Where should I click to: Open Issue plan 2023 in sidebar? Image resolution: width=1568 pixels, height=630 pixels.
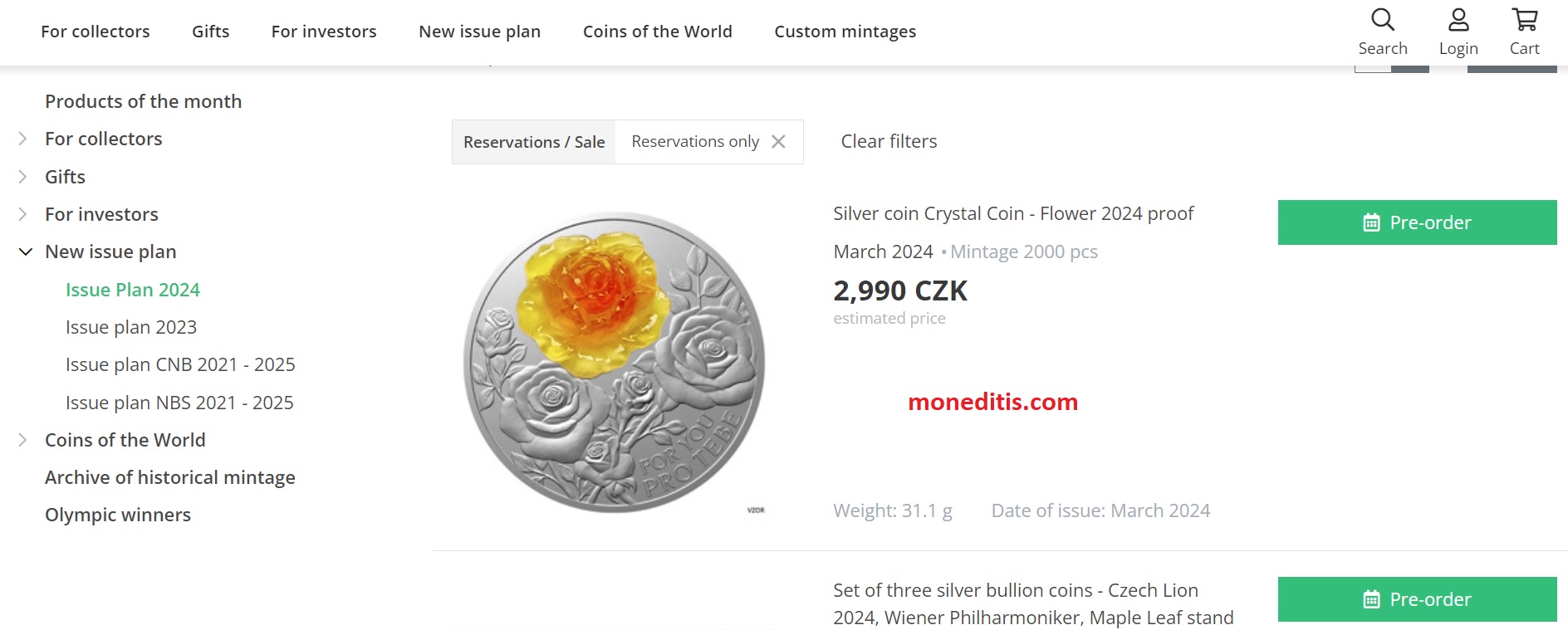pyautogui.click(x=131, y=327)
